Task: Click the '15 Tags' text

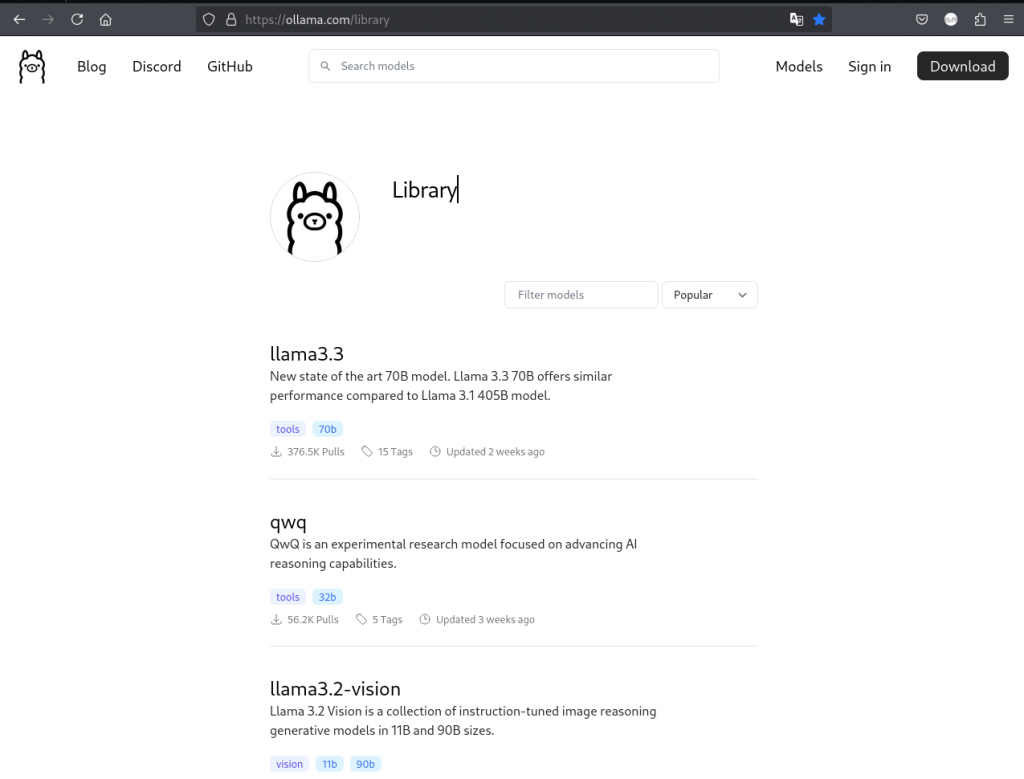Action: coord(395,451)
